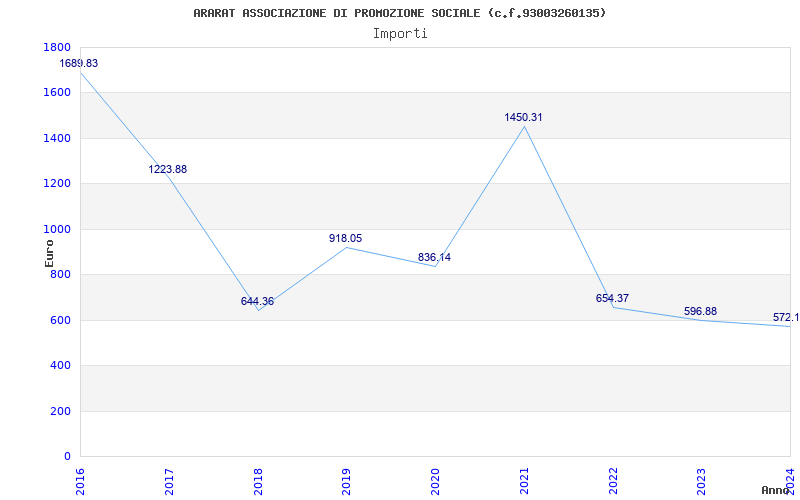Select the 644.36 data label
The width and height of the screenshot is (800, 500).
pyautogui.click(x=257, y=302)
